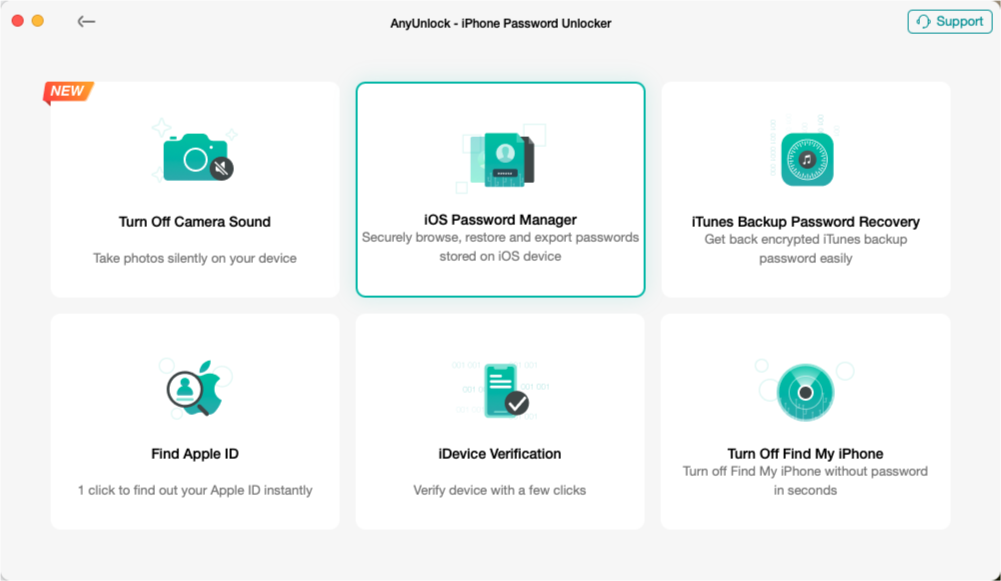
Task: Click the window title AnyUnlock - iPhone Password Unlocker
Action: click(x=500, y=23)
